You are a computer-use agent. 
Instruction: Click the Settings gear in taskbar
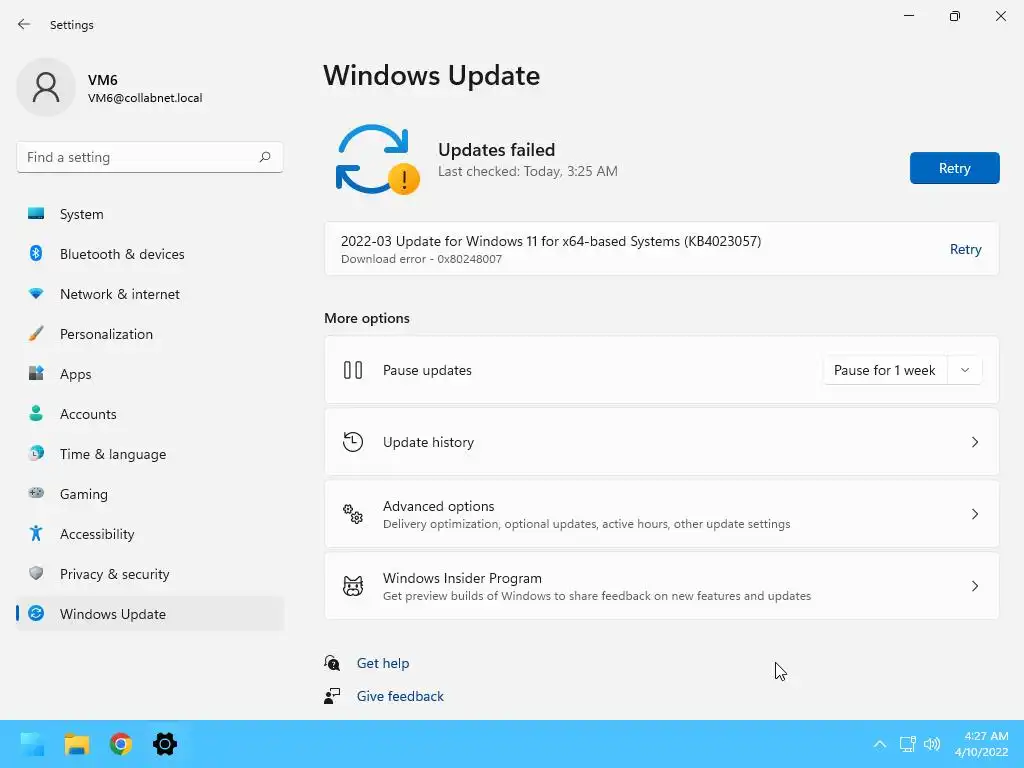pos(165,744)
